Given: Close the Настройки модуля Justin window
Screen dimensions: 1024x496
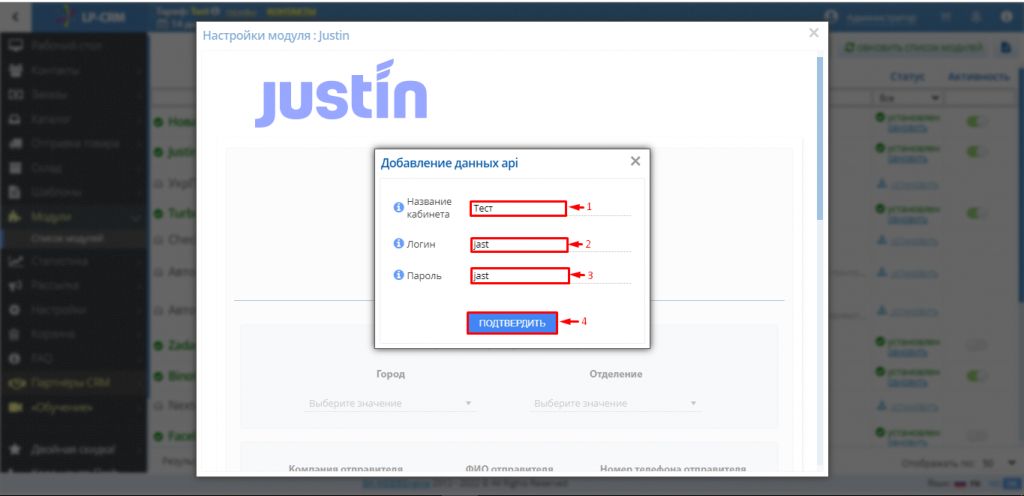Looking at the screenshot, I should click(x=813, y=33).
